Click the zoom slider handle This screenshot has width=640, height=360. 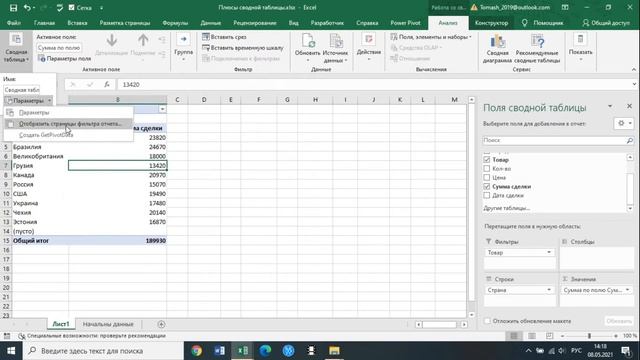[589, 336]
